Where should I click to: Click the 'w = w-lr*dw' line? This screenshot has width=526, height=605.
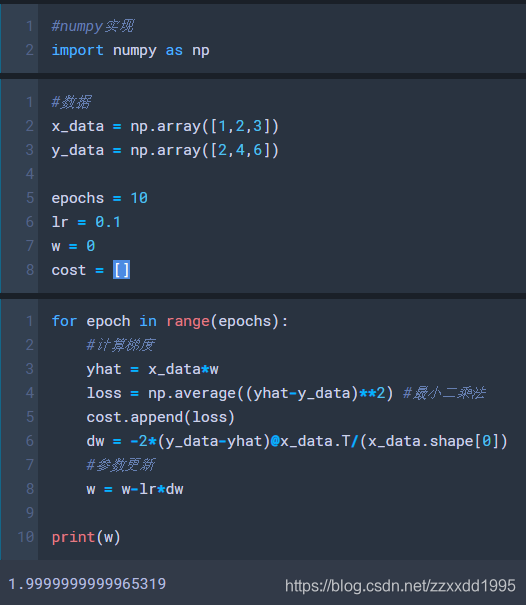(x=135, y=489)
